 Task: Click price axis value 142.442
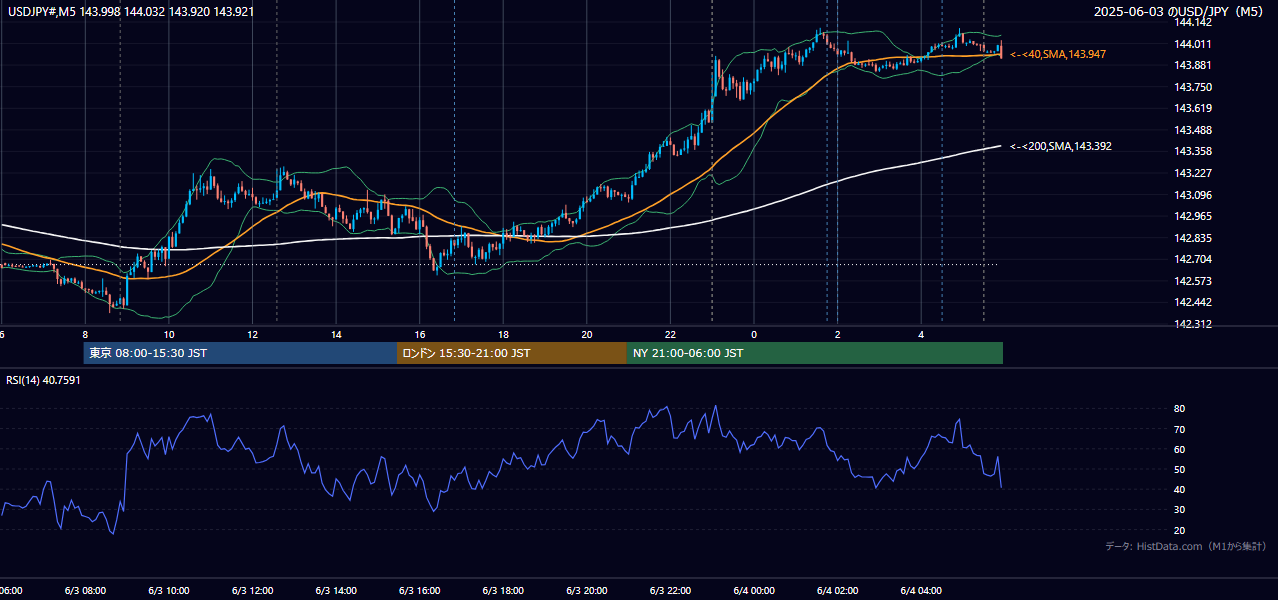point(1192,302)
